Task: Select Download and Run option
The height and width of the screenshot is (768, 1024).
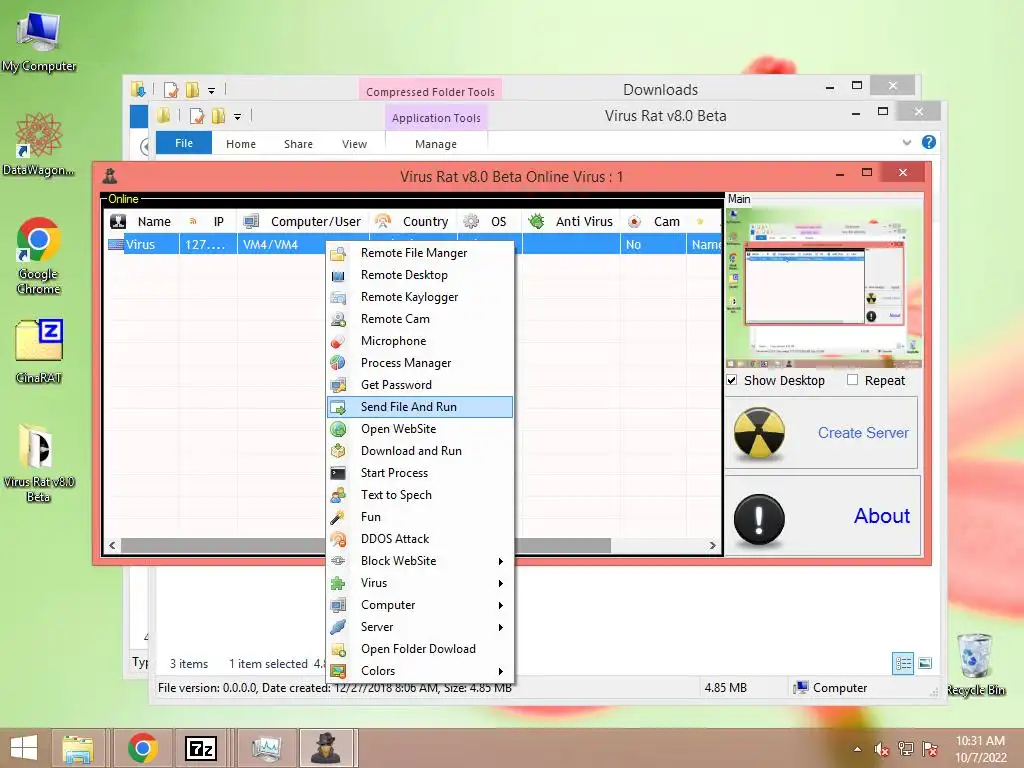Action: (x=419, y=451)
